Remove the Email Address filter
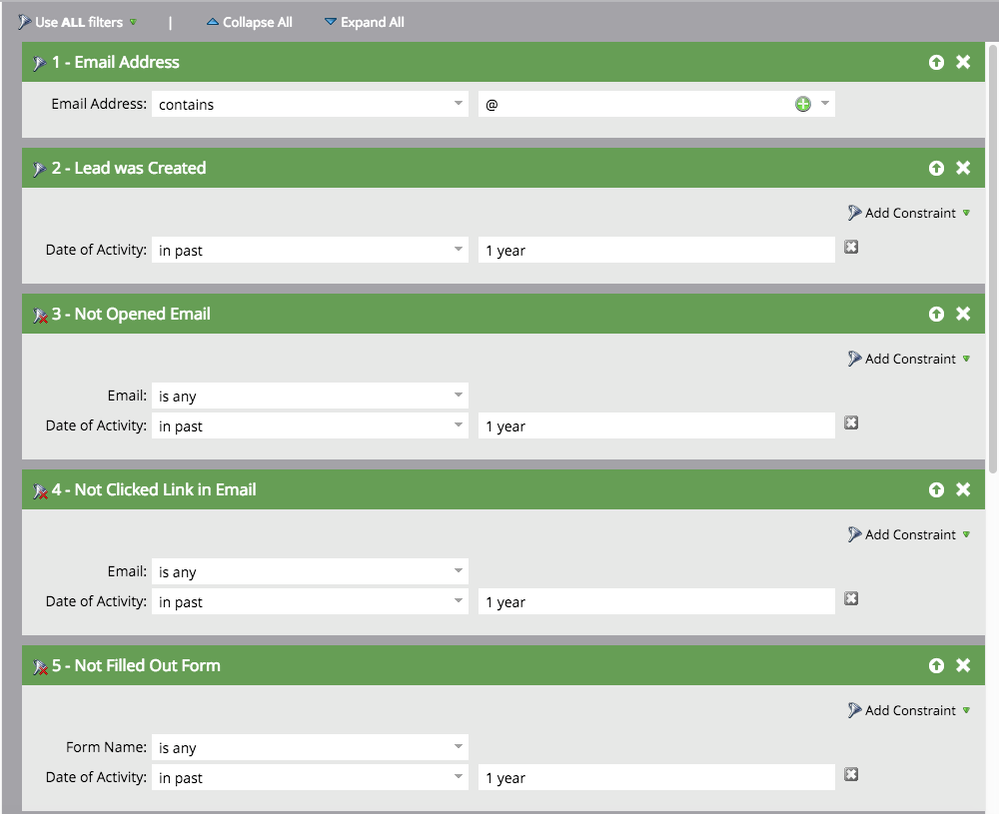This screenshot has width=999, height=814. tap(963, 62)
